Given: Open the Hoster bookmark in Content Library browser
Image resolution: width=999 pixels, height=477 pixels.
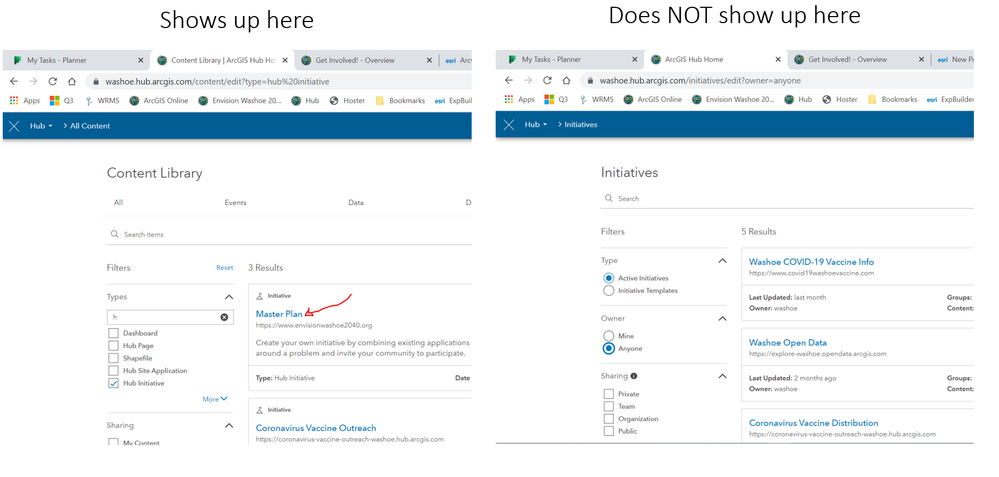Looking at the screenshot, I should pos(347,101).
